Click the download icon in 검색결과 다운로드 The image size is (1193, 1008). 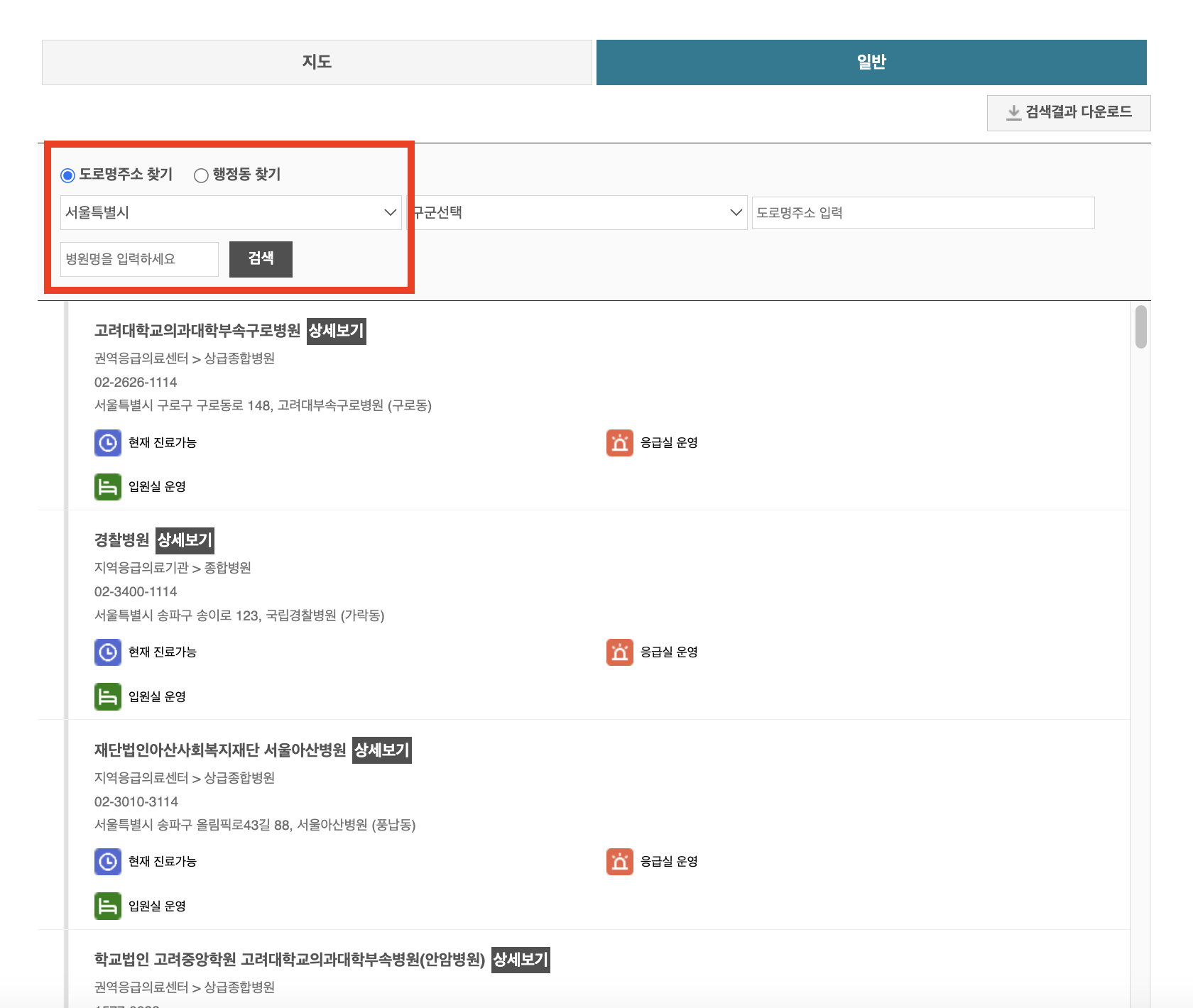pyautogui.click(x=1014, y=112)
